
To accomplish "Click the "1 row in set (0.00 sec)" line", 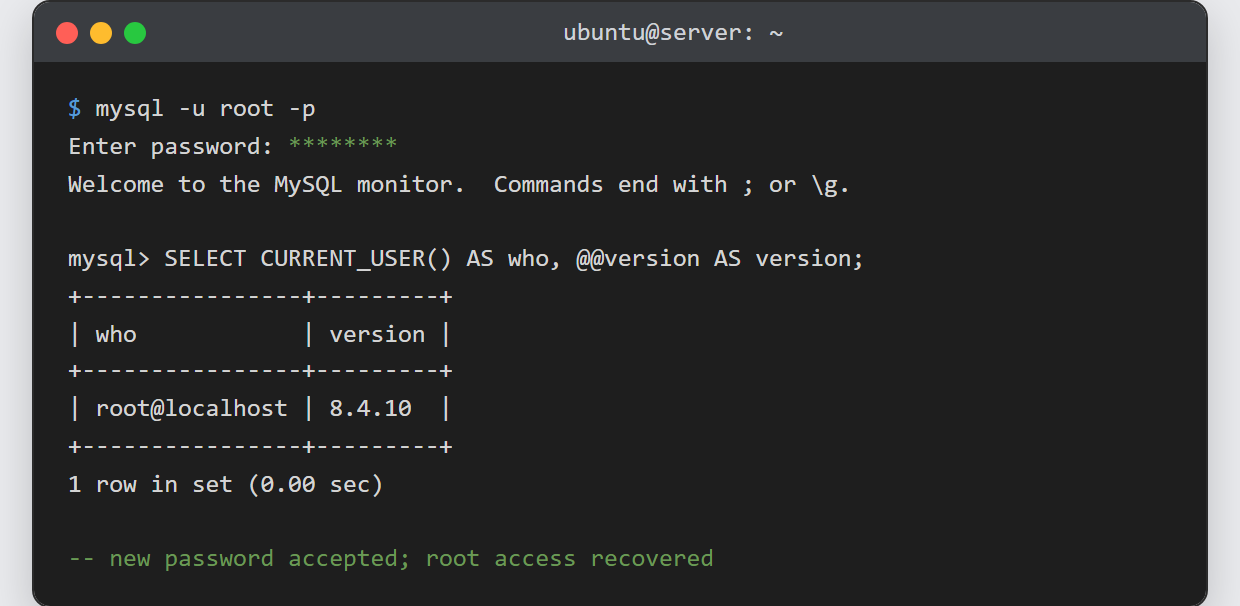I will 226,484.
